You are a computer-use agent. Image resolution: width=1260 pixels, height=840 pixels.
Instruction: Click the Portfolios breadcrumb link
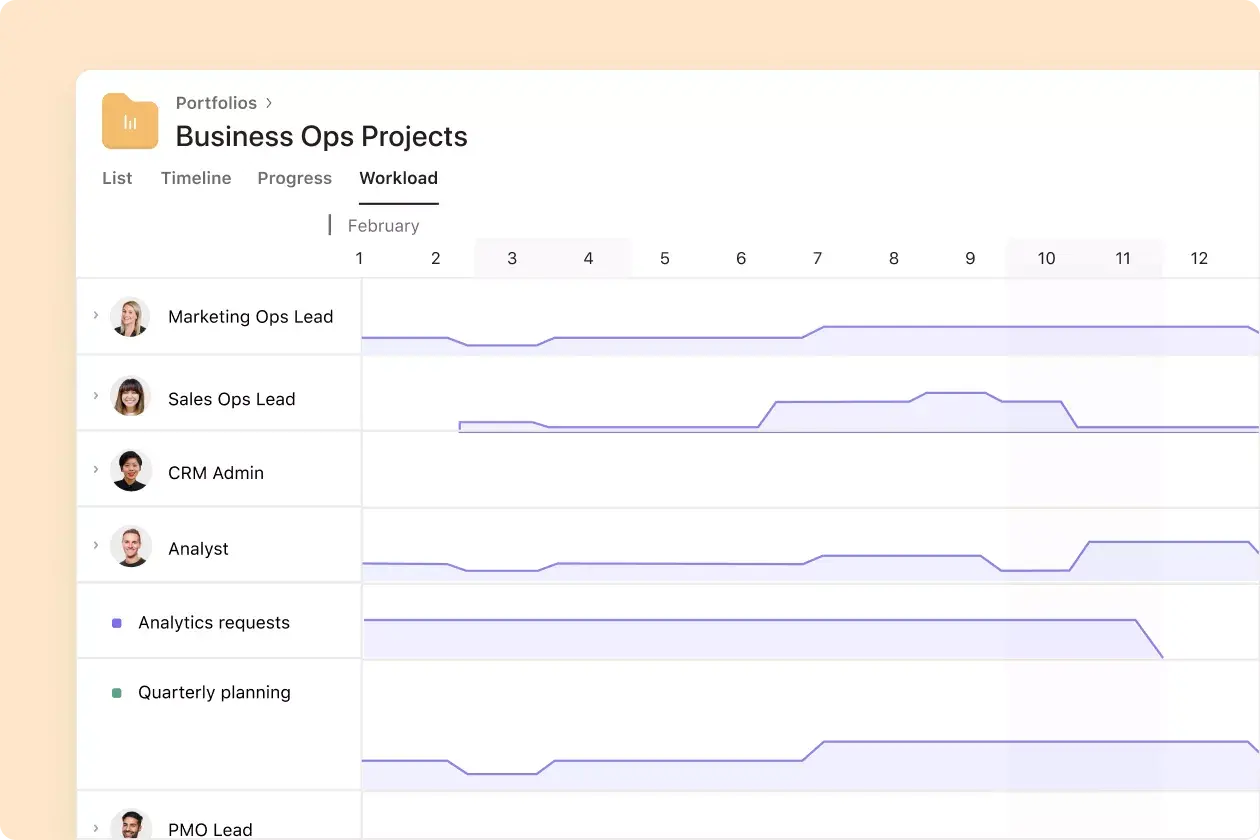pos(216,103)
